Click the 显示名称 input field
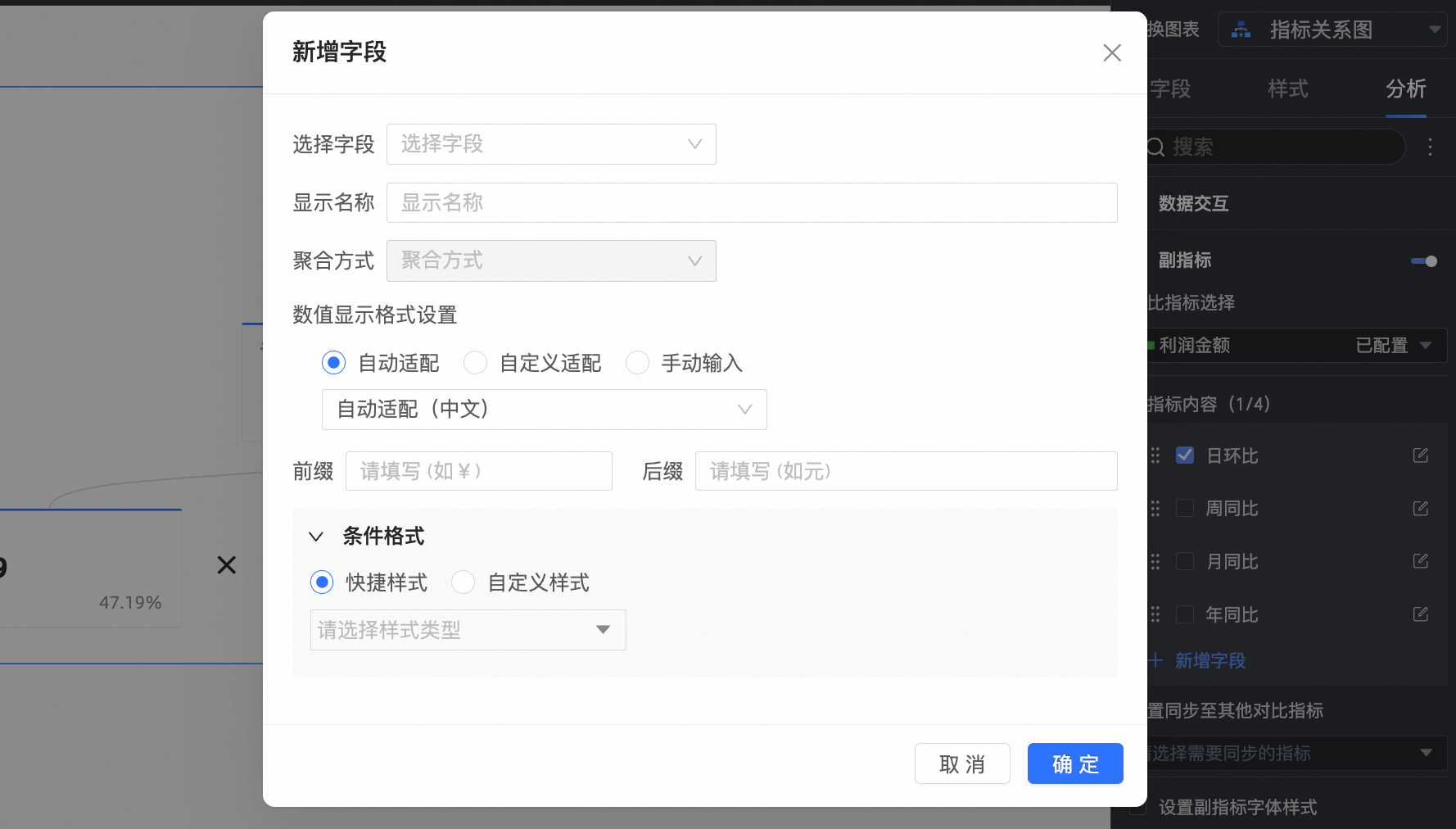This screenshot has height=829, width=1456. click(x=751, y=203)
